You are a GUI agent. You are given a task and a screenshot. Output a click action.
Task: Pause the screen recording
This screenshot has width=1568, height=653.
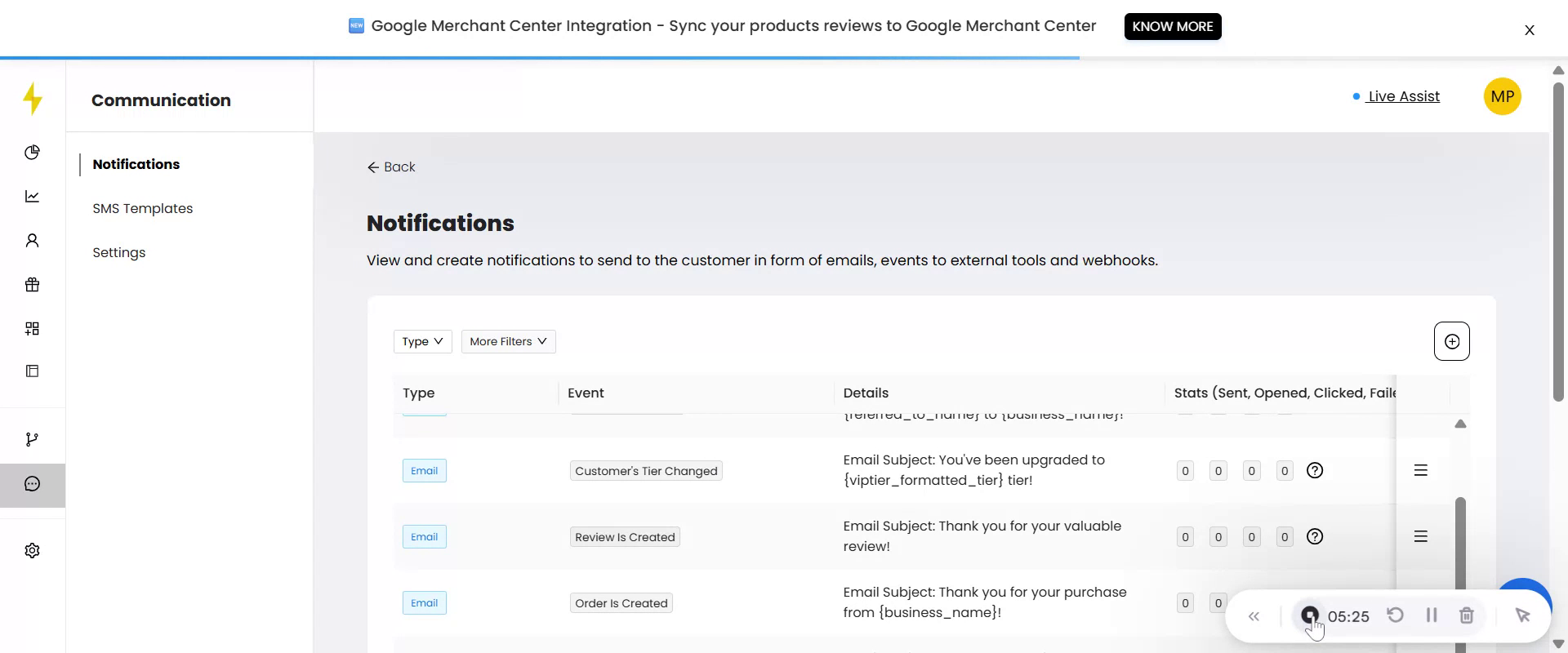[1431, 615]
